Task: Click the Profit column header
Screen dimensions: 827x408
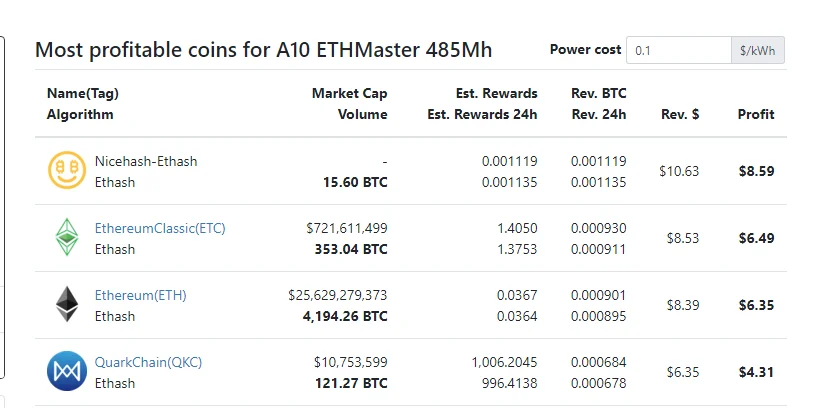Action: pyautogui.click(x=756, y=114)
